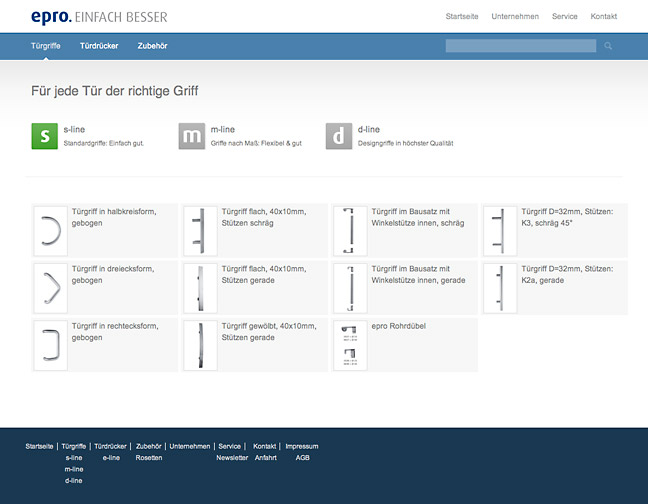Open 'Stützen: K3, schräg 45°' link
The height and width of the screenshot is (504, 648).
(567, 217)
